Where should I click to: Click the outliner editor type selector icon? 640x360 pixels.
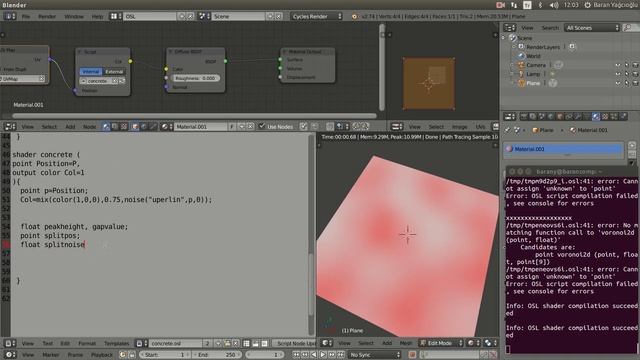(x=509, y=28)
